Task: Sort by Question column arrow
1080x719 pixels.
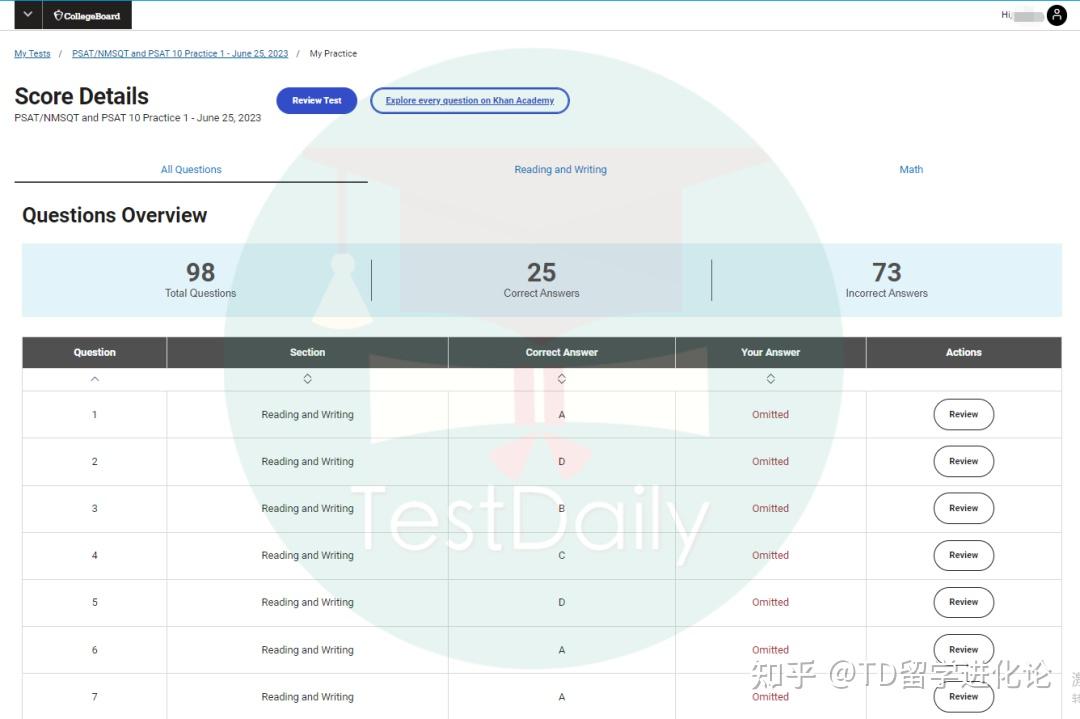Action: tap(94, 379)
